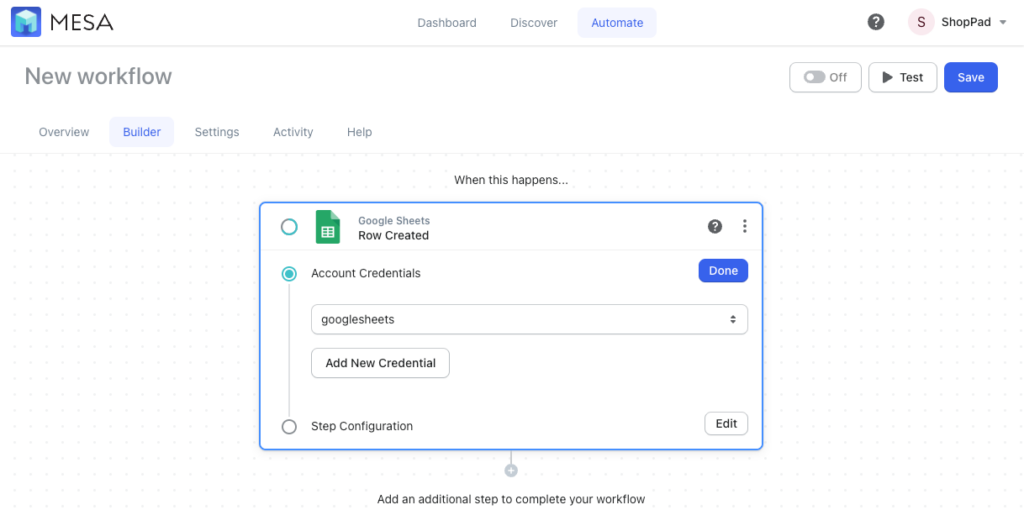Screen dimensions: 1024x510
Task: Select the radio circle beside Google Sheets header
Action: [289, 227]
